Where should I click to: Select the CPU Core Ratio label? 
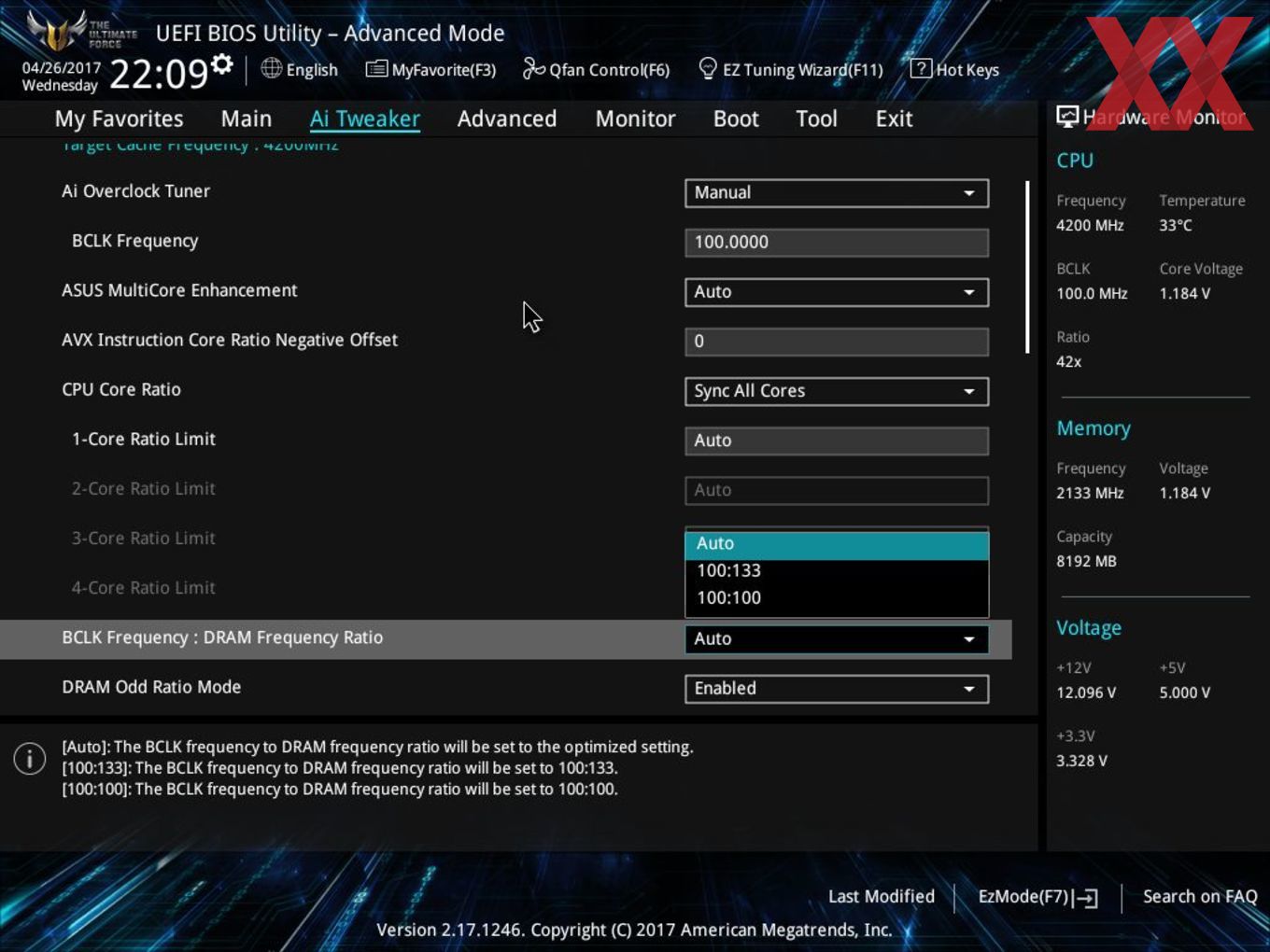(x=121, y=389)
